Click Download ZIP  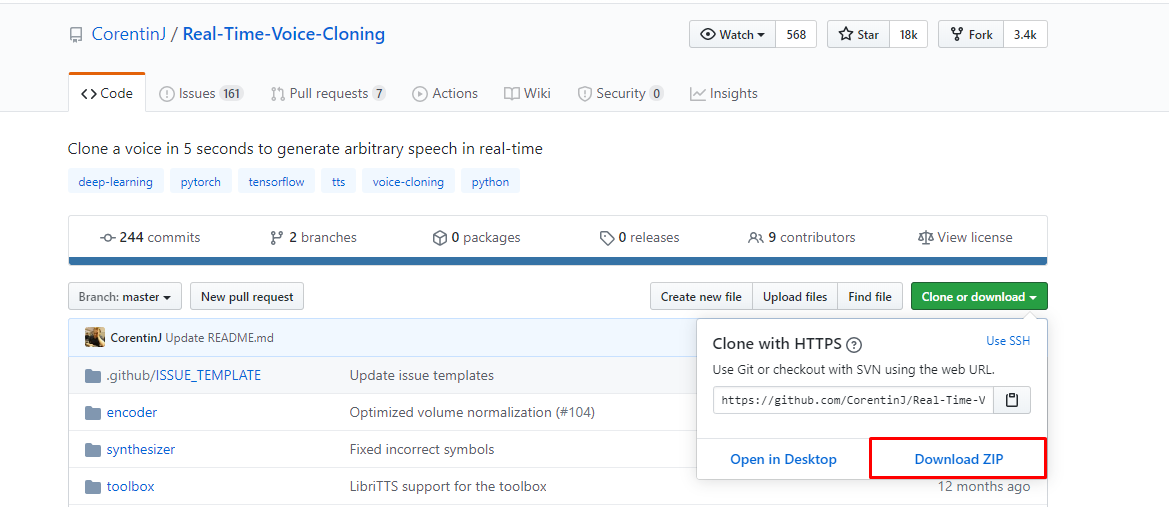958,459
